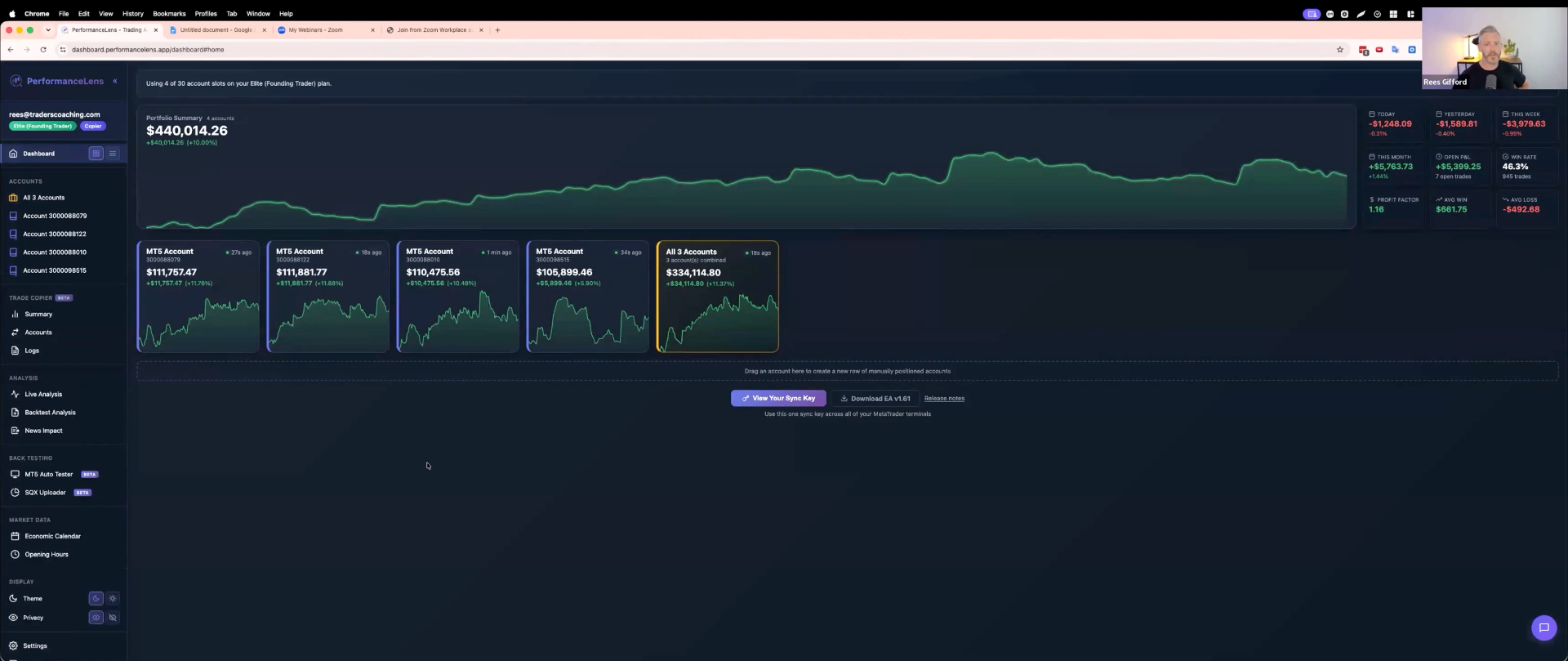The height and width of the screenshot is (661, 1568).
Task: Click the Copier badge under the email
Action: [93, 126]
